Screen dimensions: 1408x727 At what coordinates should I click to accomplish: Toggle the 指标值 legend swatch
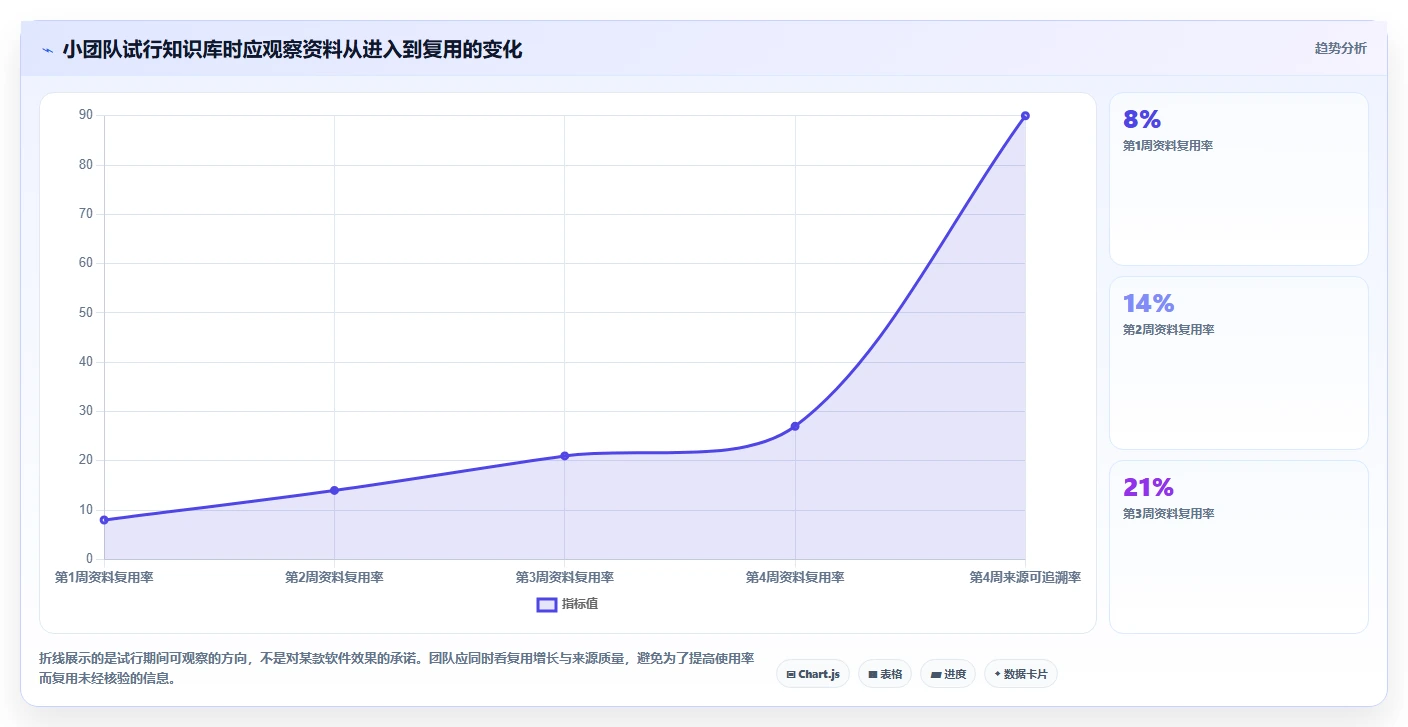coord(547,604)
